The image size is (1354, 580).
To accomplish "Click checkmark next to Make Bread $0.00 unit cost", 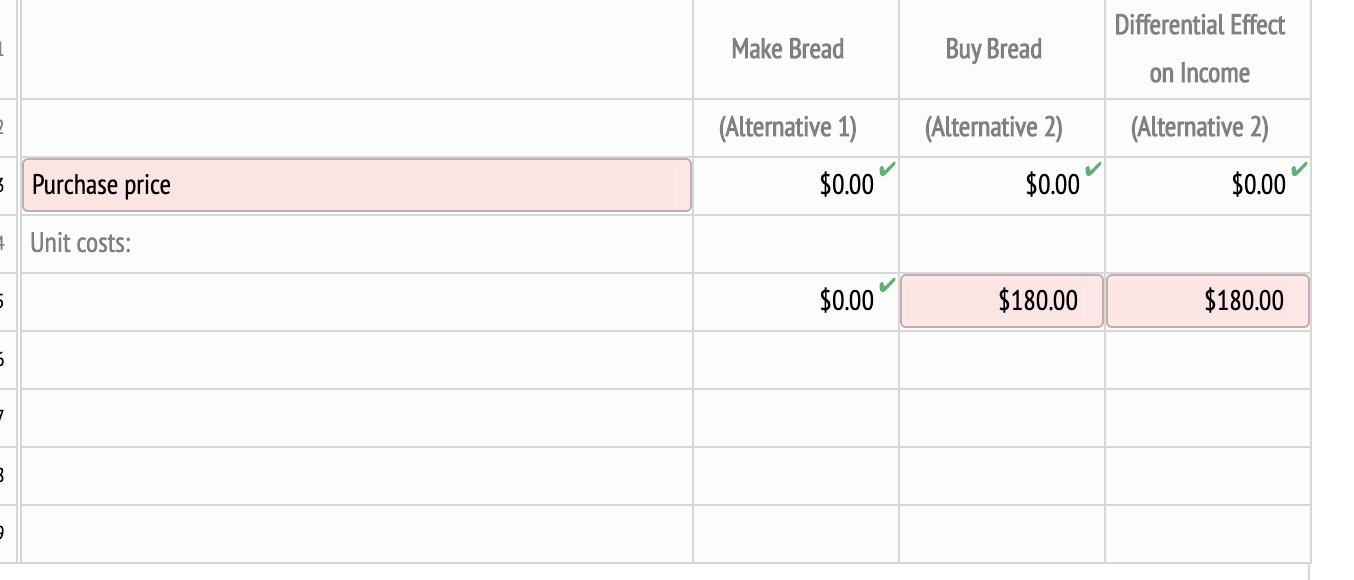I will 884,287.
